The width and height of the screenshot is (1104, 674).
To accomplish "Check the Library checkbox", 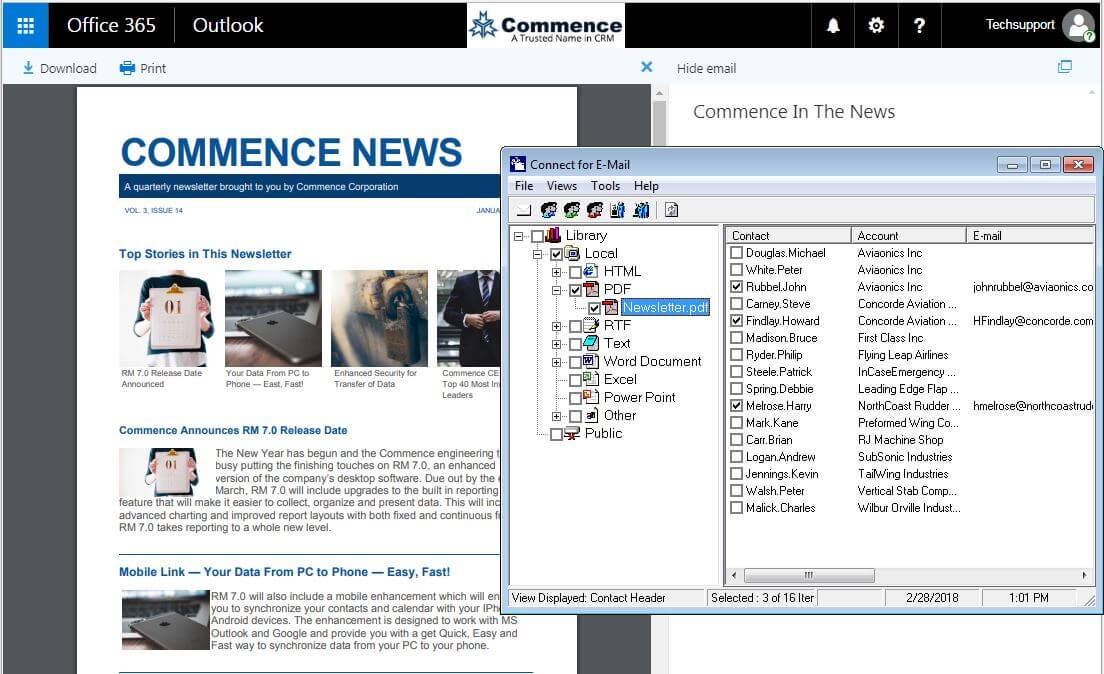I will tap(537, 236).
